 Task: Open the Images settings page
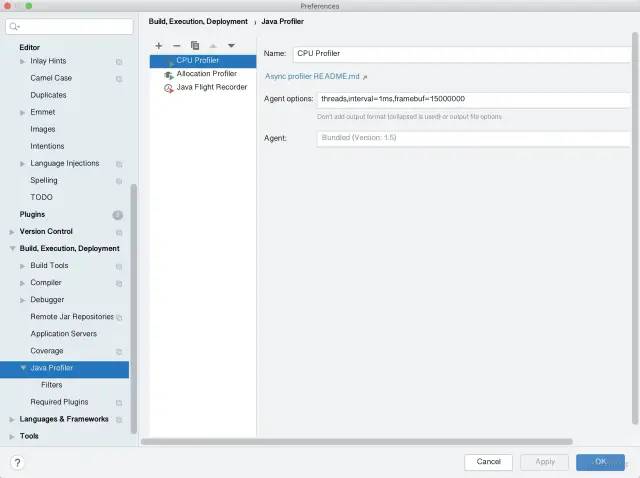(42, 129)
